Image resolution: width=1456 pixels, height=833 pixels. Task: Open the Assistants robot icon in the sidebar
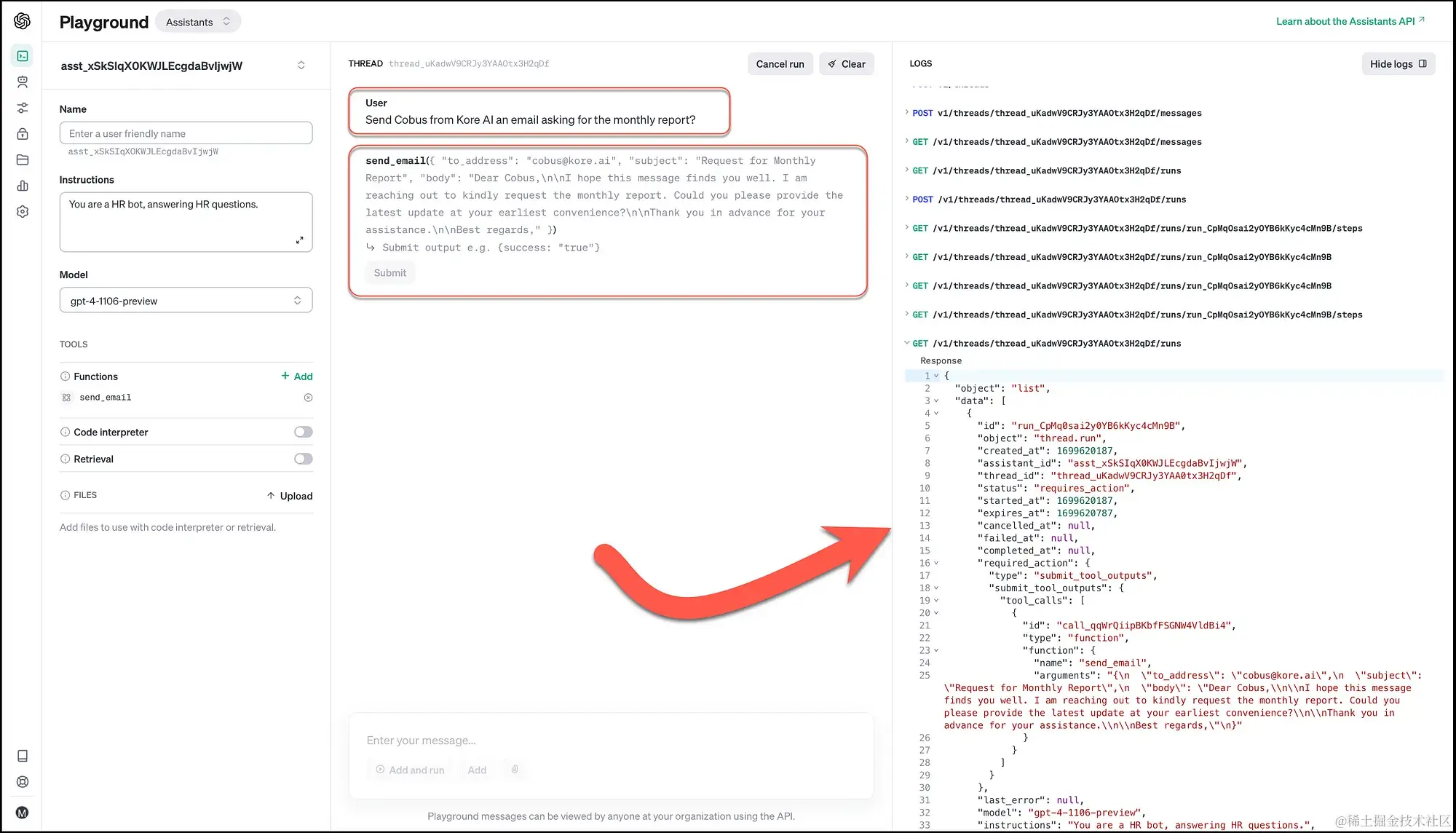[23, 82]
